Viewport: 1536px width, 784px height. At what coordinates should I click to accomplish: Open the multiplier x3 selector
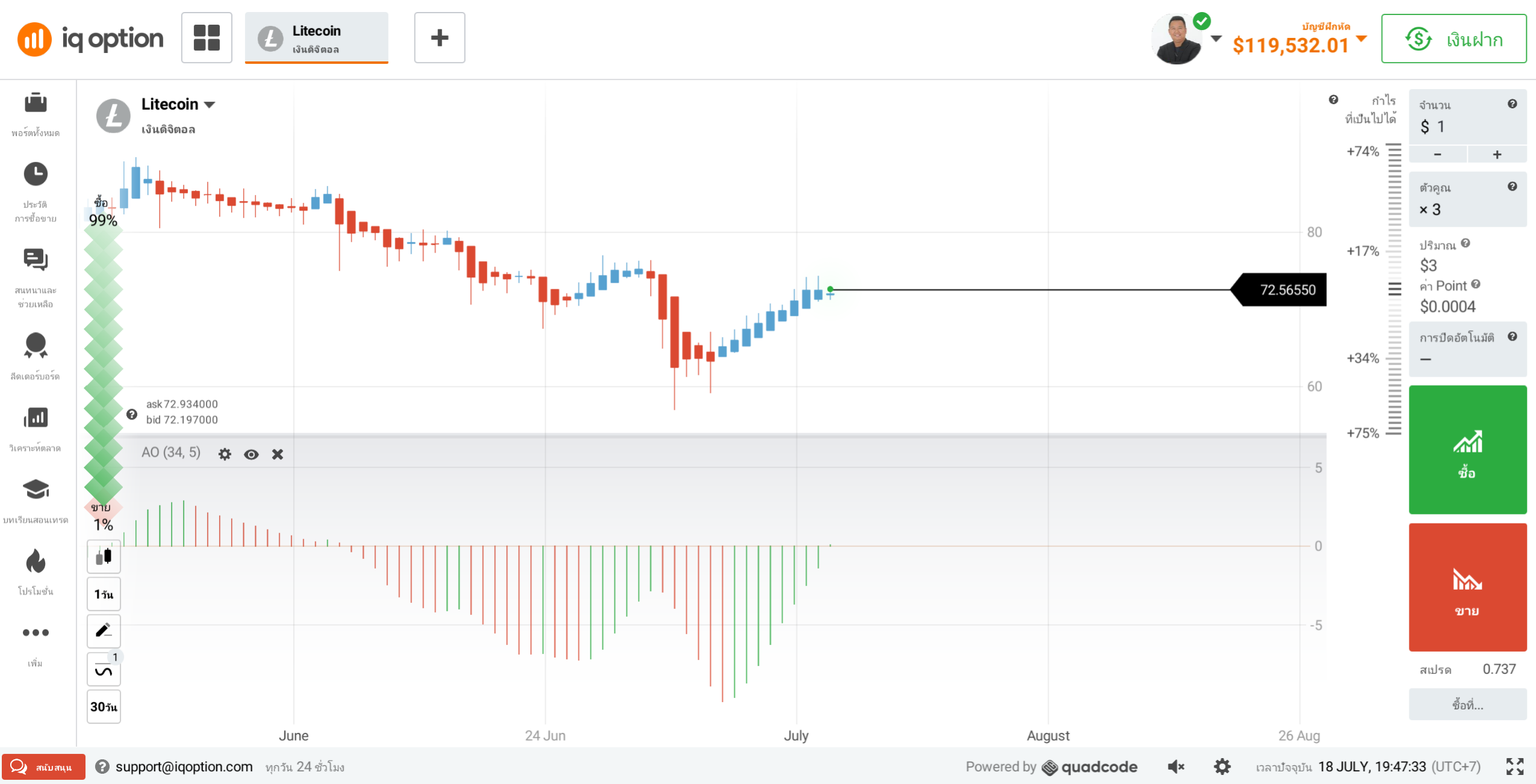tap(1467, 199)
